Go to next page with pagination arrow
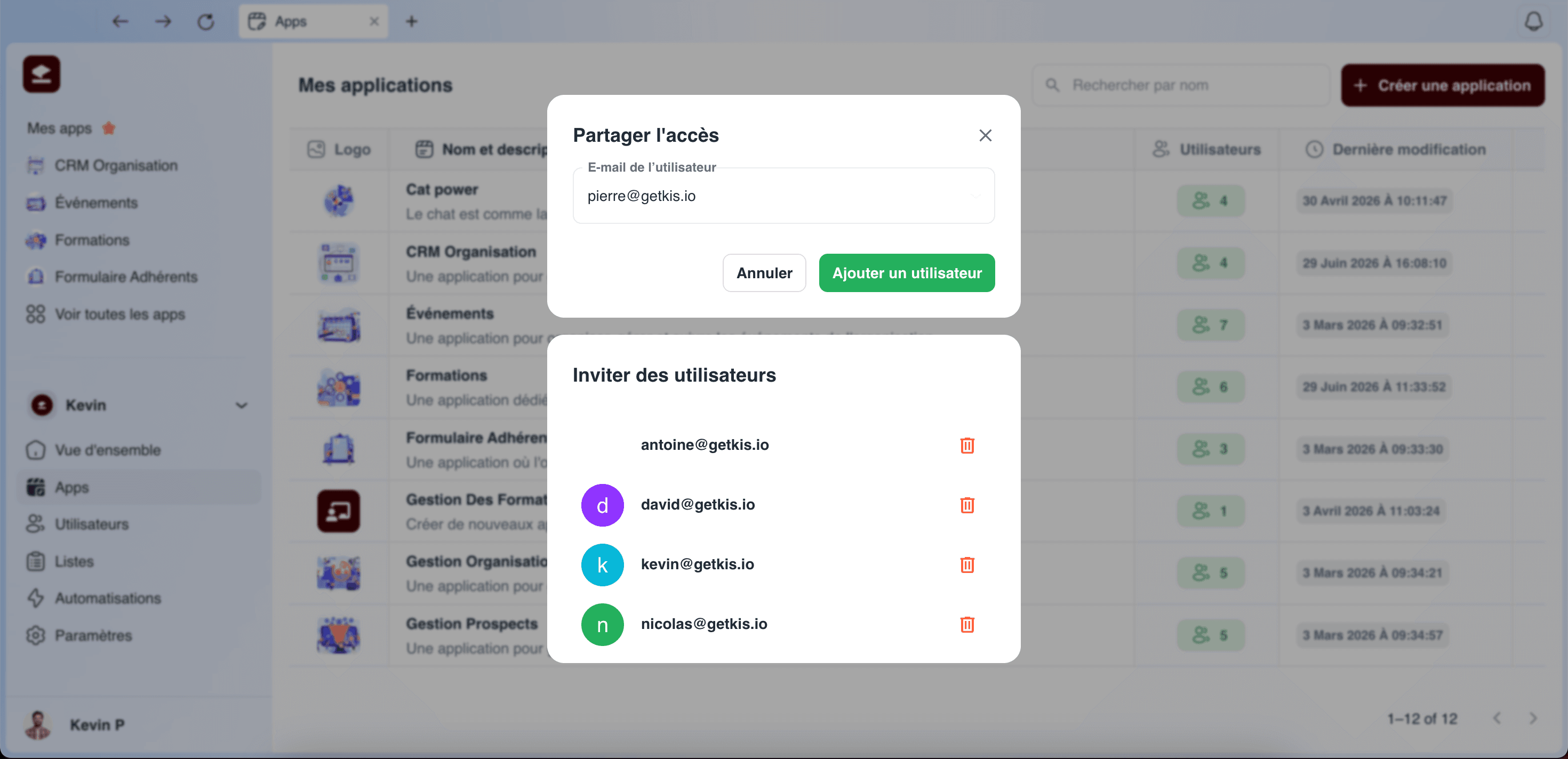The height and width of the screenshot is (759, 1568). tap(1533, 718)
